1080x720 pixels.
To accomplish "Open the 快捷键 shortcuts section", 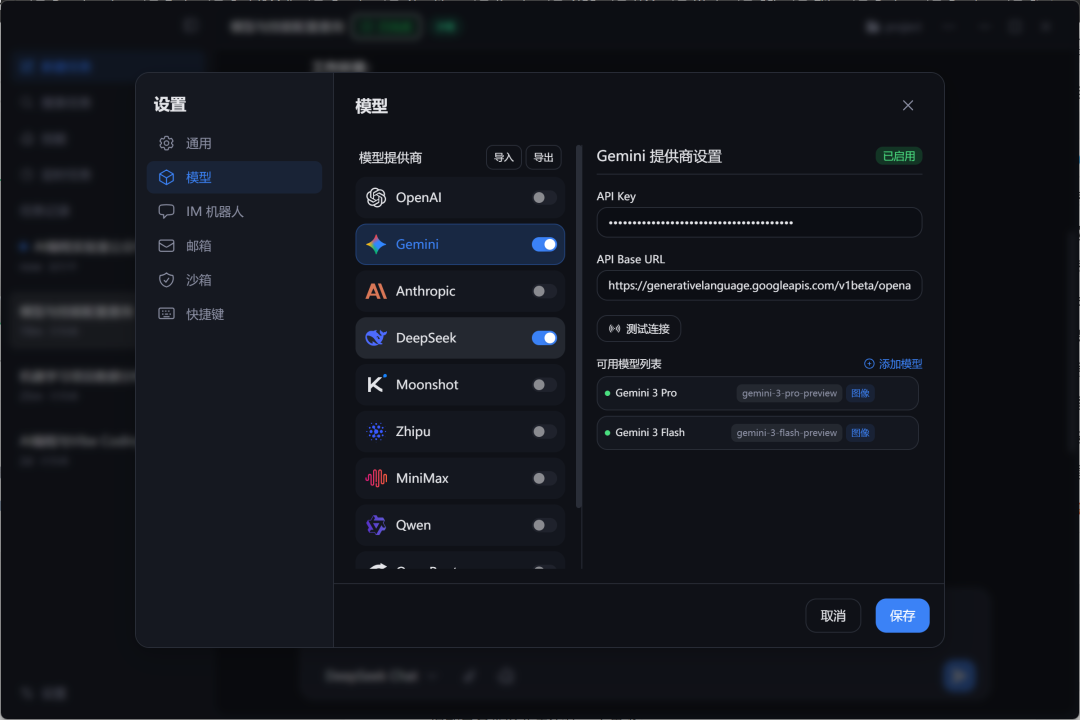I will point(234,314).
